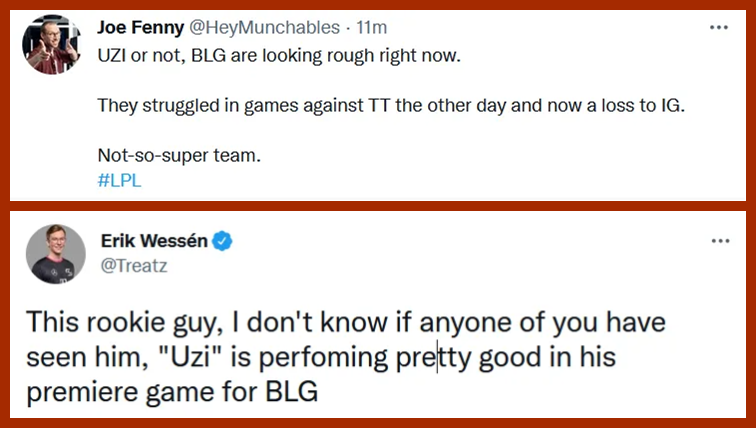This screenshot has height=428, width=756.
Task: Open more options on Erik Wessén's tweet
Action: [718, 242]
